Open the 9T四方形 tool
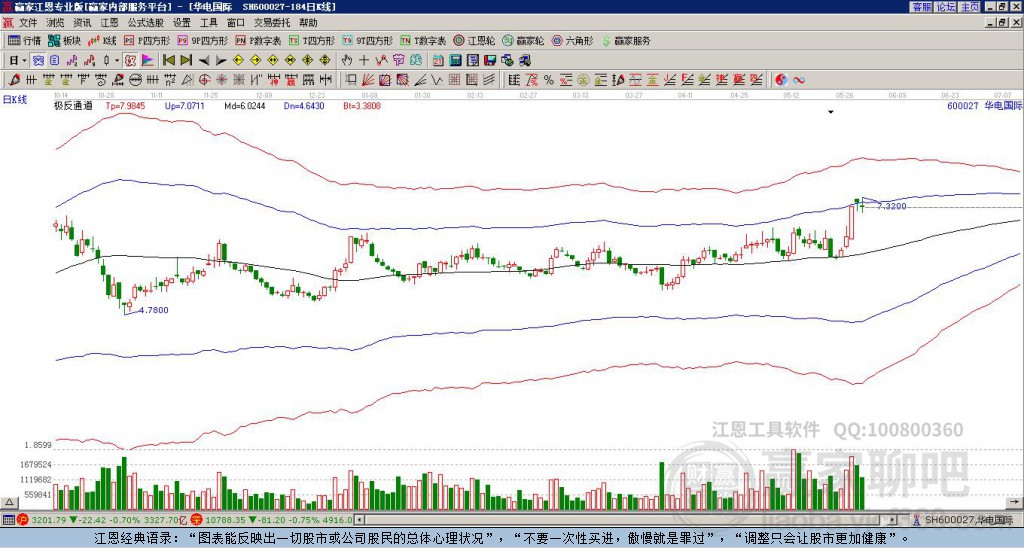Screen dimensions: 1024x548 (x=368, y=40)
